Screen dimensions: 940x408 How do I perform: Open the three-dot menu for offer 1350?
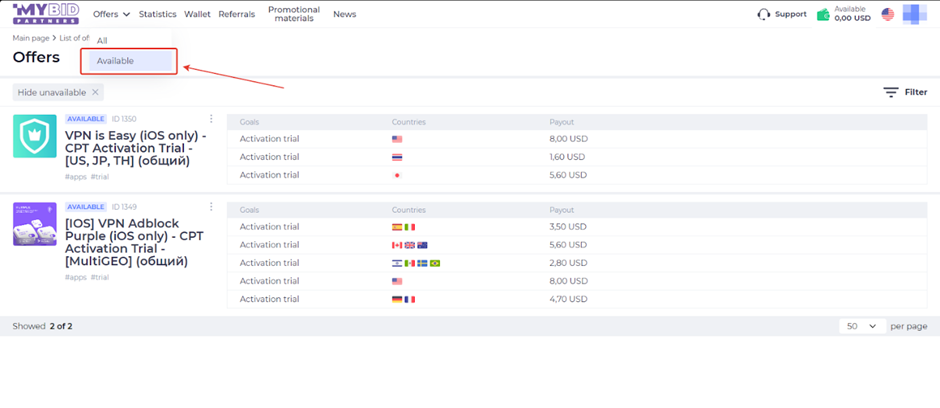tap(211, 119)
